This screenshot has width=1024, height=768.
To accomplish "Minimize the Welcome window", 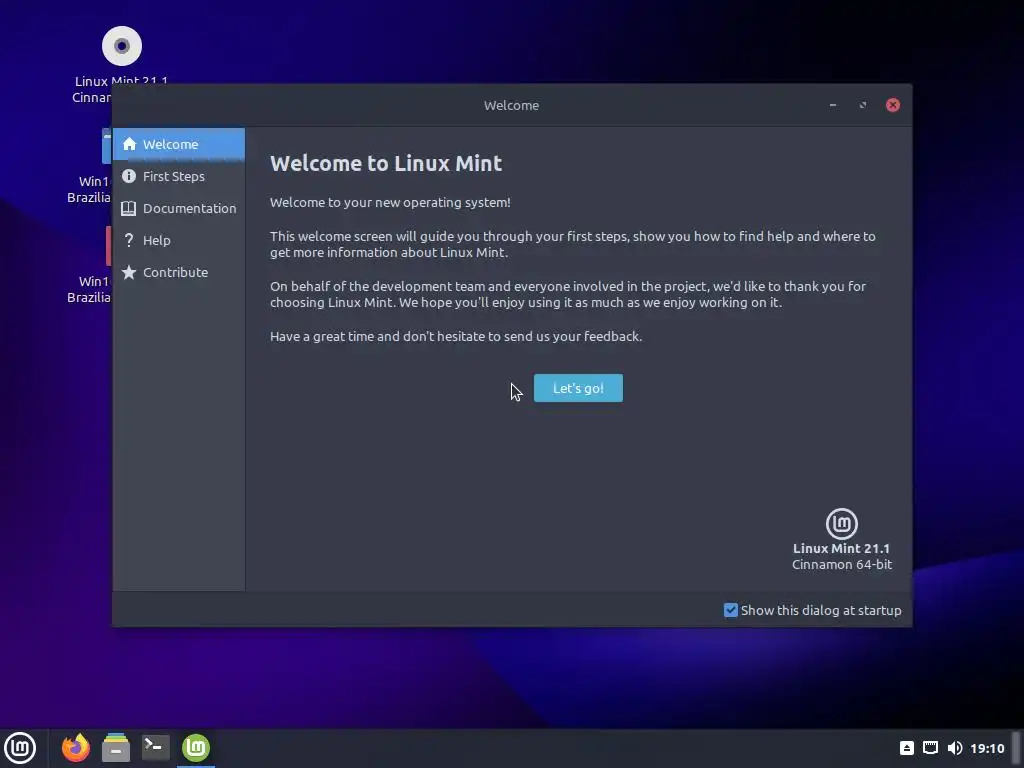I will (833, 105).
